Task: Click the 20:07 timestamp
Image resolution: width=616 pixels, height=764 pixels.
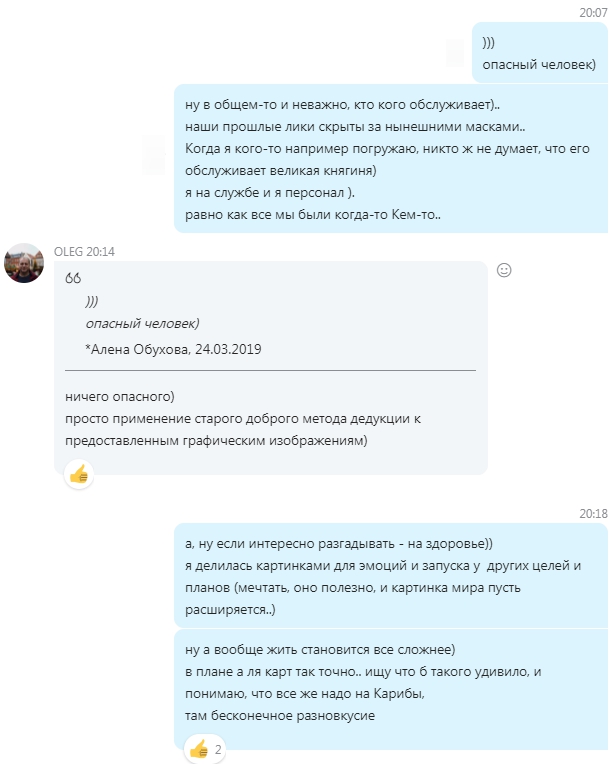Action: (x=593, y=13)
